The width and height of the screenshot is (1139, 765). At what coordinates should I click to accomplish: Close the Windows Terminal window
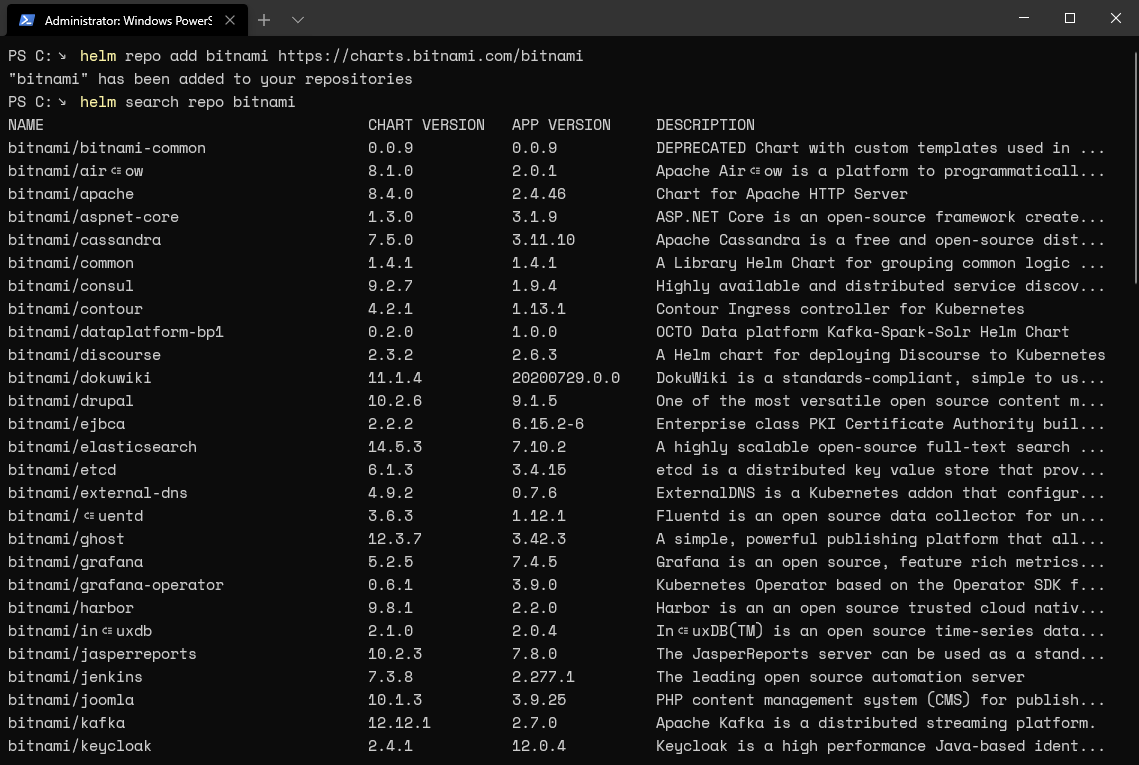coord(1116,18)
